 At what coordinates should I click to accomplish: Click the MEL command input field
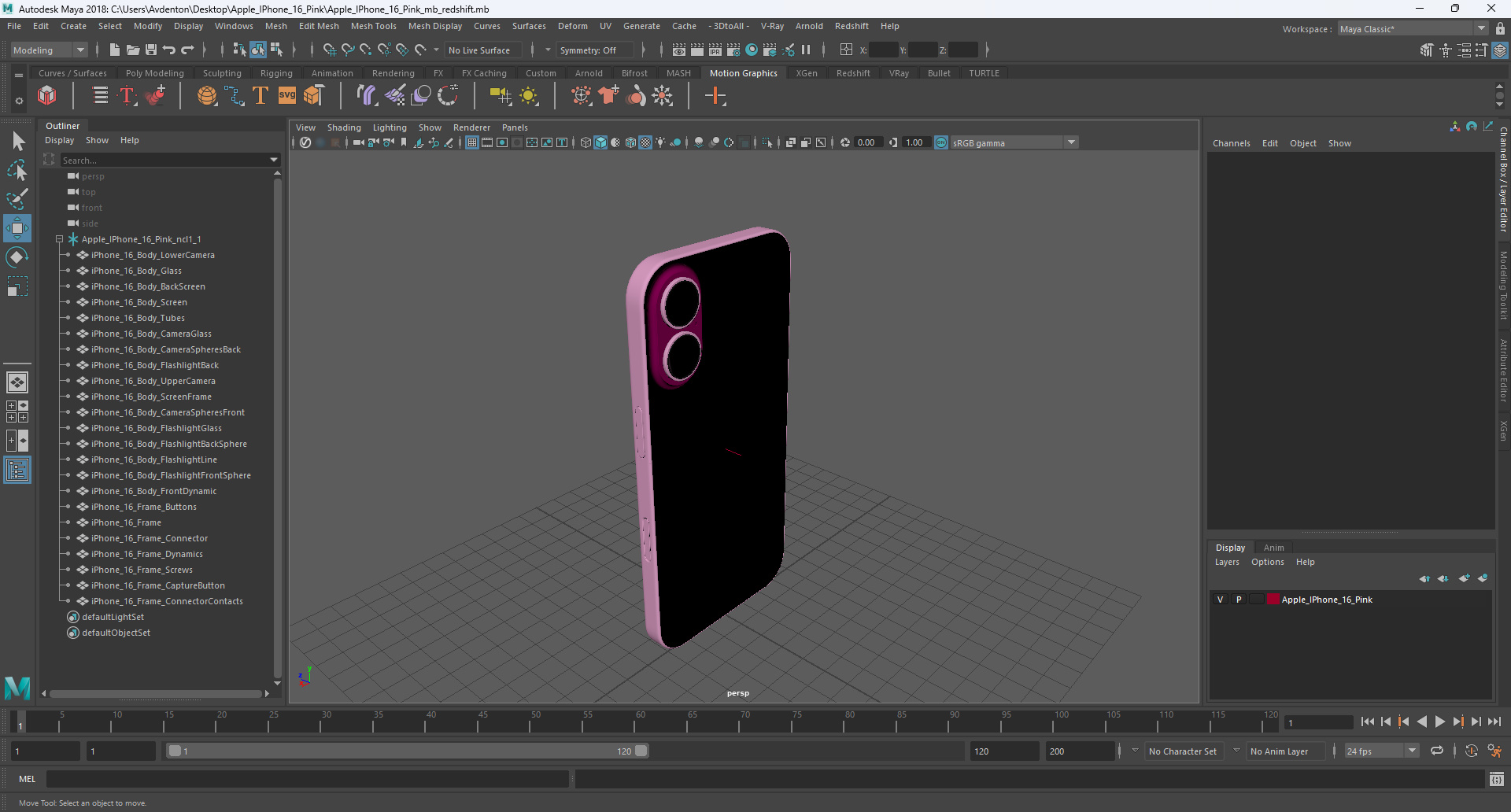point(307,779)
